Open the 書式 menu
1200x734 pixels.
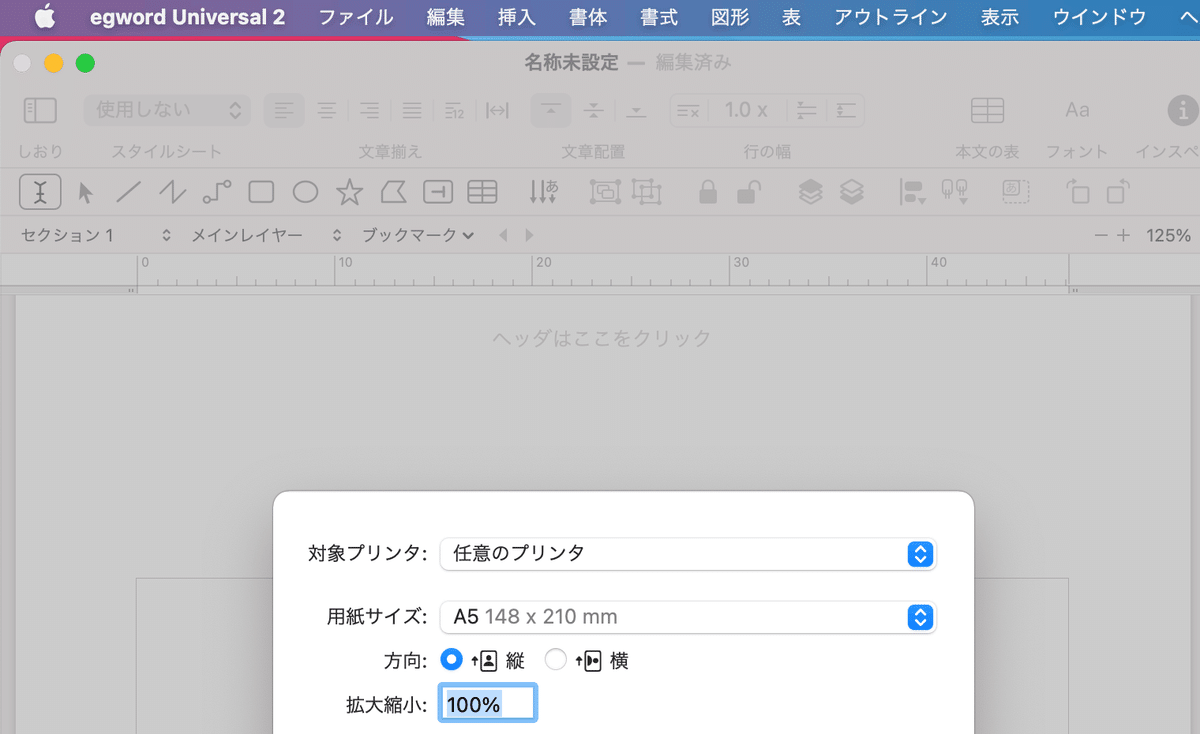click(659, 17)
